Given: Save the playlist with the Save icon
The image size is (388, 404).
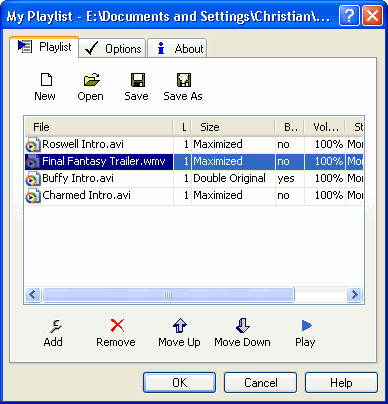Looking at the screenshot, I should click(137, 80).
